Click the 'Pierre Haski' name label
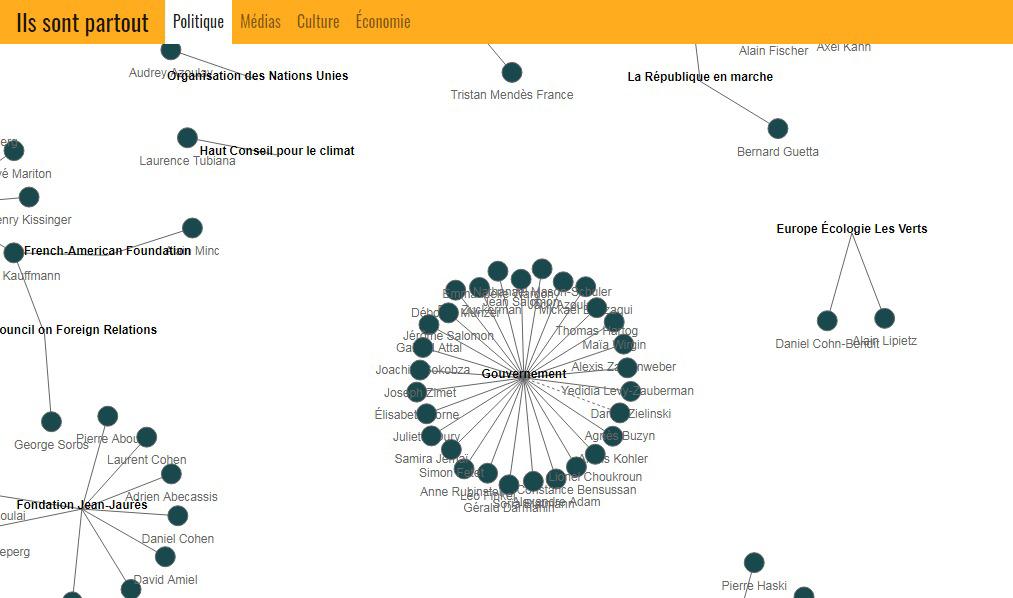 [x=754, y=586]
